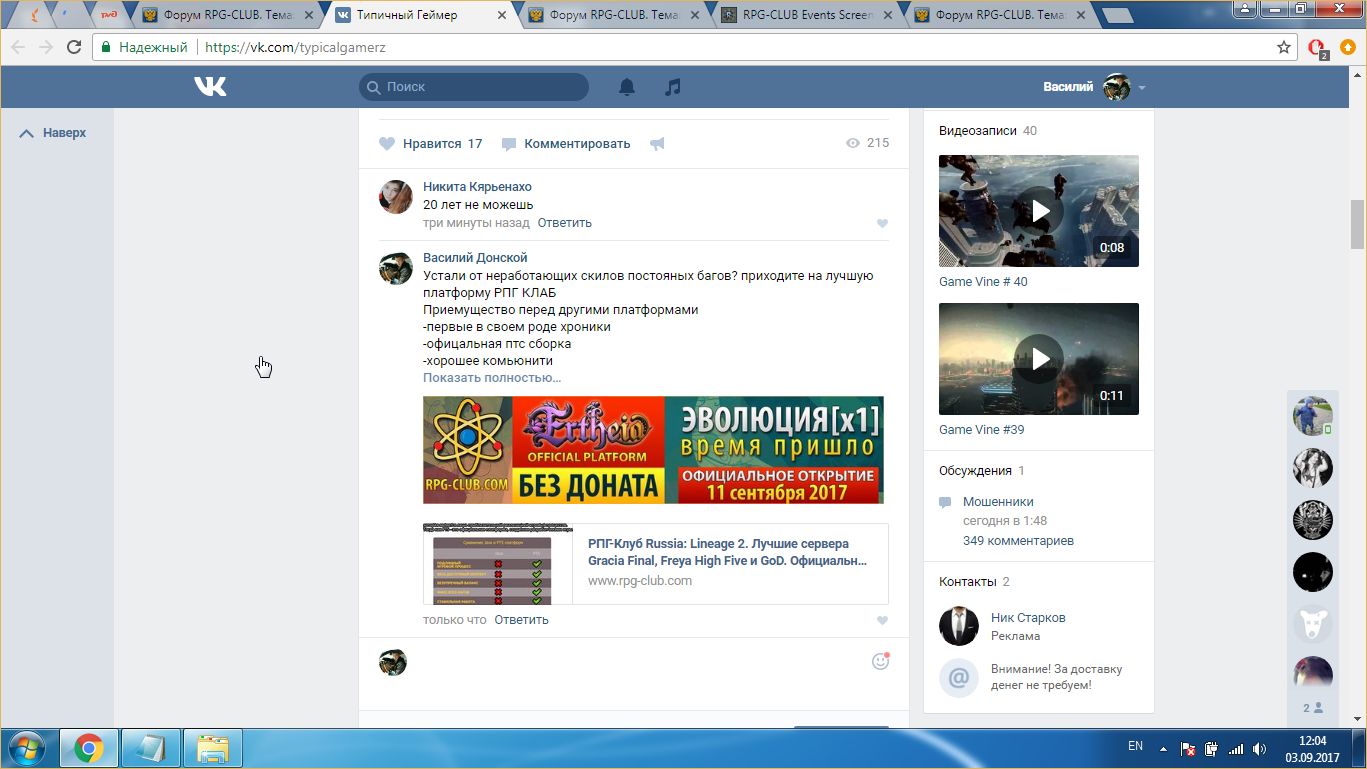Click 349 комментариев text

point(1018,541)
